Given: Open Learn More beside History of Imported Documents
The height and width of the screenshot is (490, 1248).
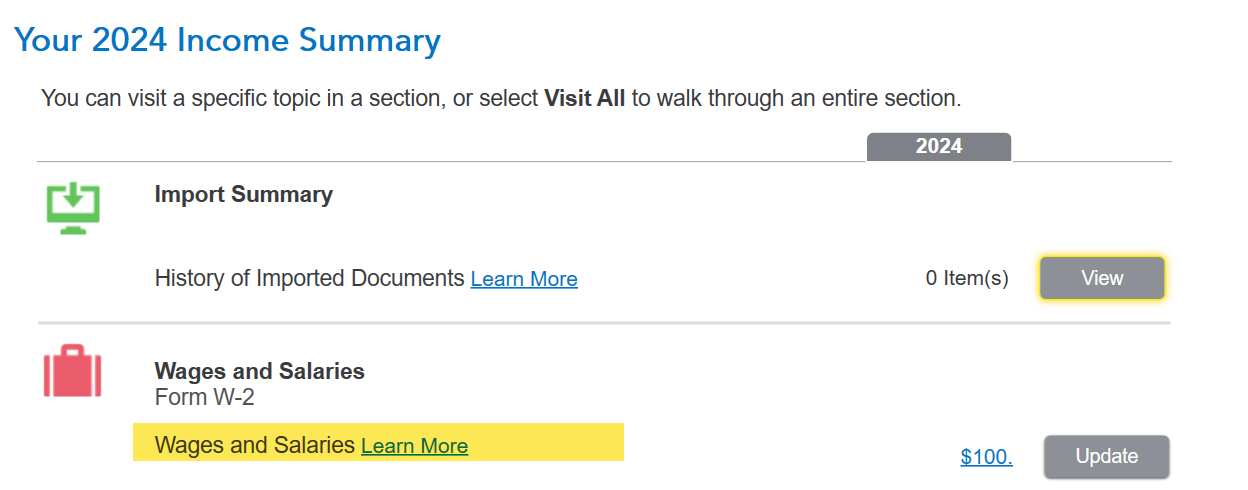Looking at the screenshot, I should click(x=524, y=279).
